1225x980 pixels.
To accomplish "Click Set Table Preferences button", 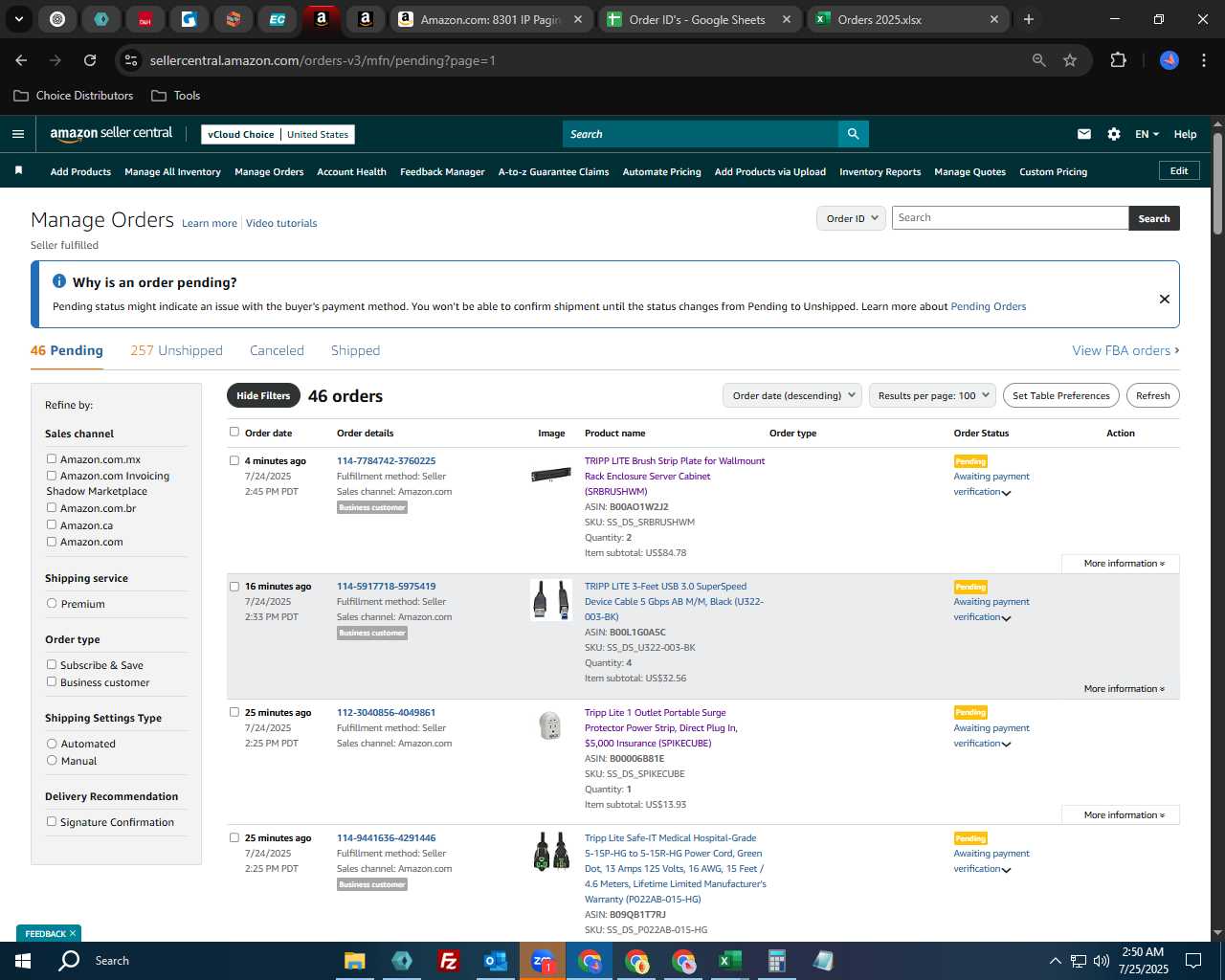I will click(x=1061, y=395).
